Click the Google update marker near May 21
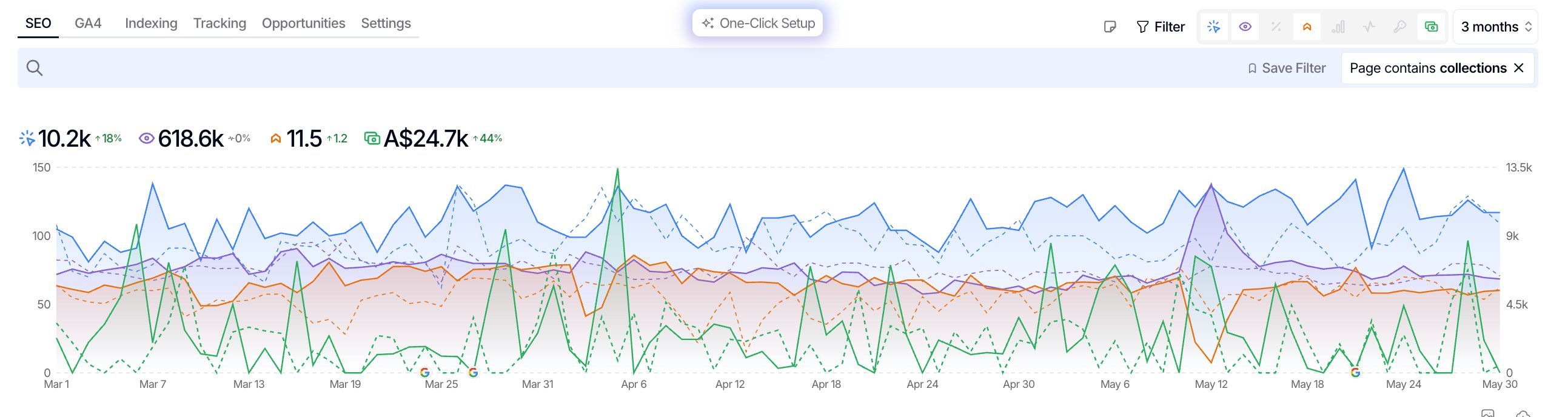Viewport: 1568px width, 417px height. click(1355, 373)
